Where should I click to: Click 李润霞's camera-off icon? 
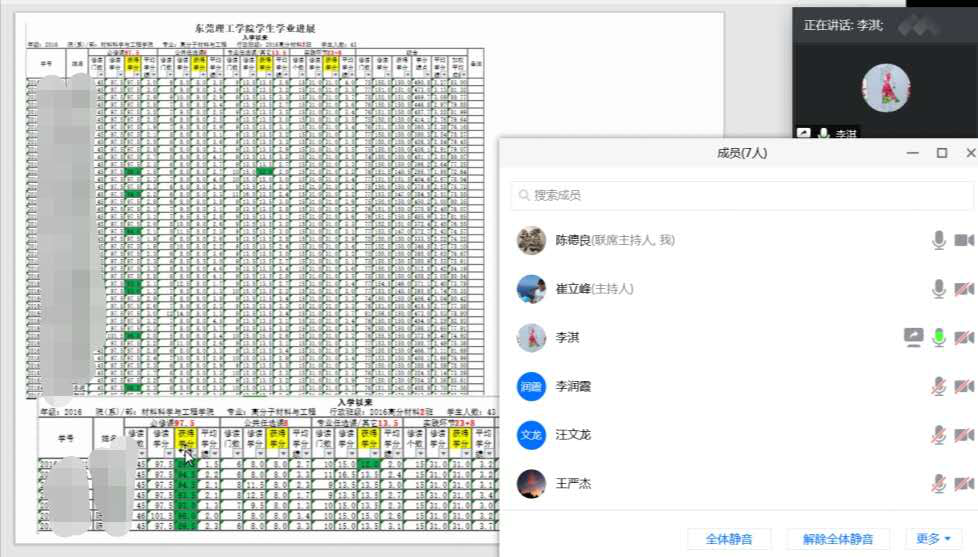[x=964, y=386]
